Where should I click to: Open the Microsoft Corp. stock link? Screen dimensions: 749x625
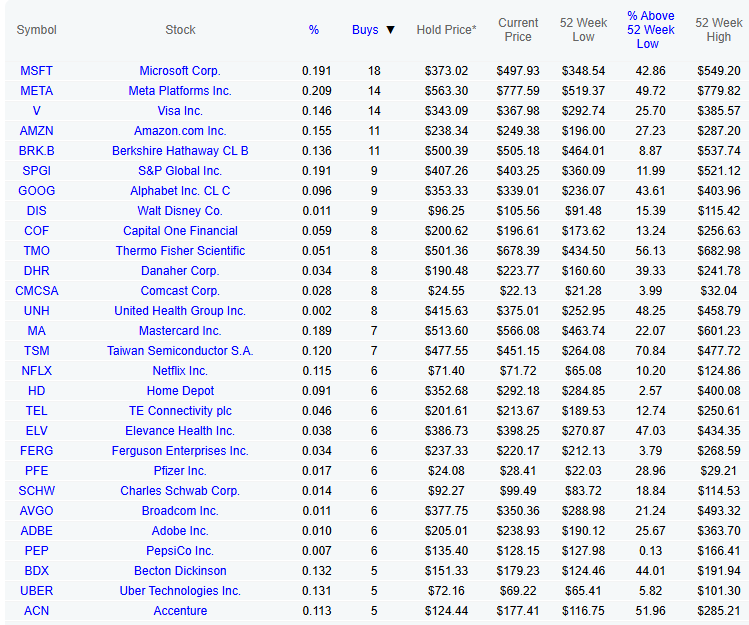pos(180,71)
